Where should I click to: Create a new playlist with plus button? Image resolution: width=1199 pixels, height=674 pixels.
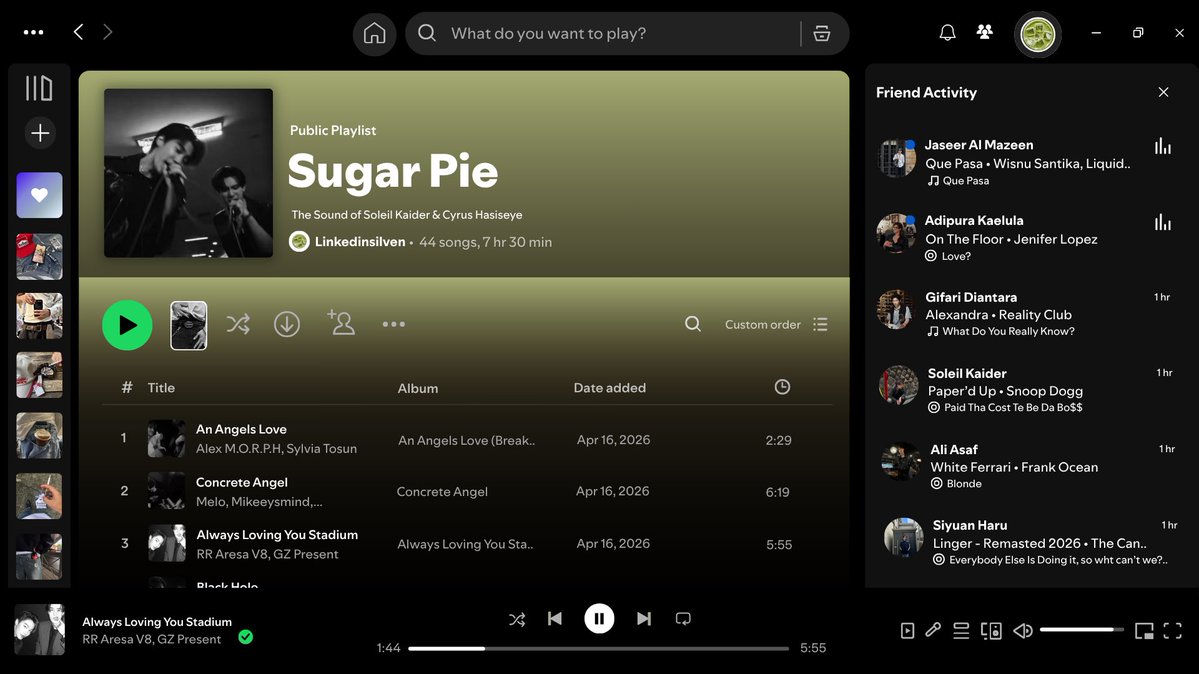40,133
